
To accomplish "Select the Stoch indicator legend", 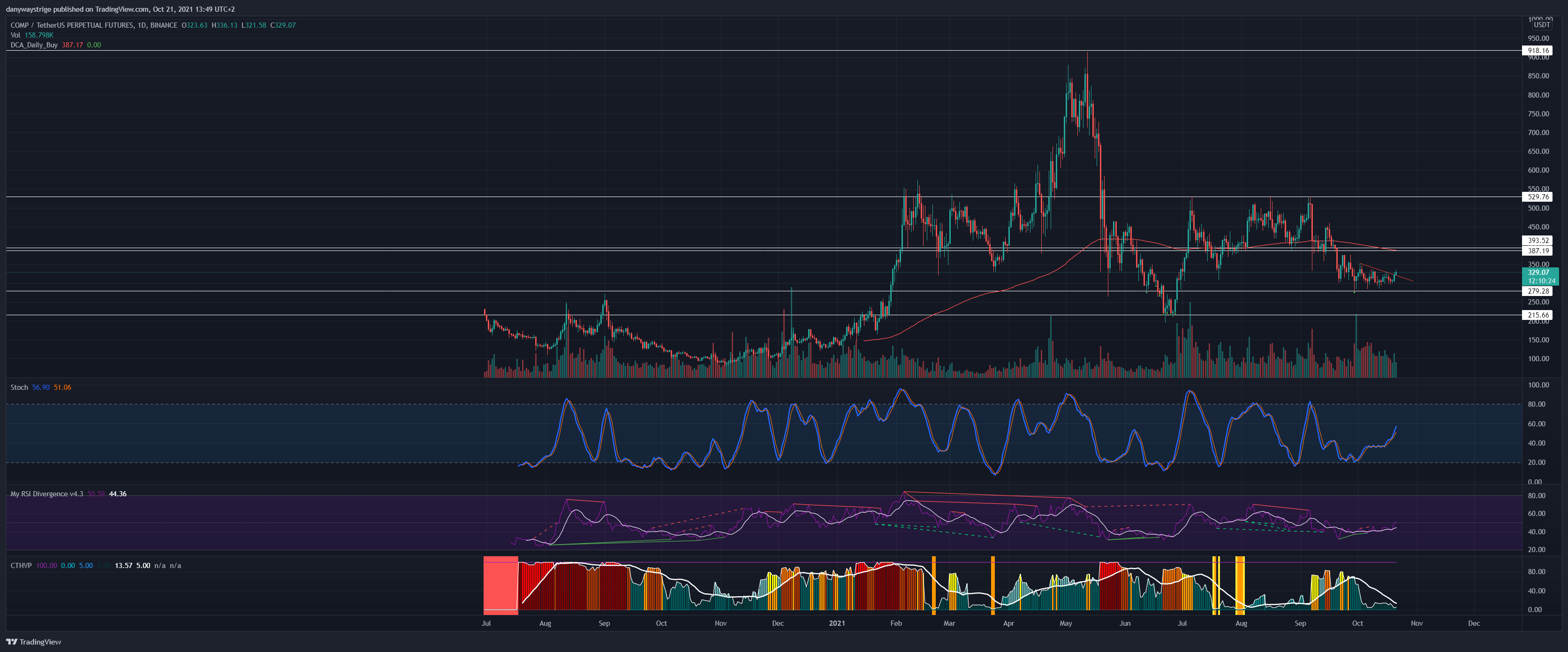I will [19, 387].
